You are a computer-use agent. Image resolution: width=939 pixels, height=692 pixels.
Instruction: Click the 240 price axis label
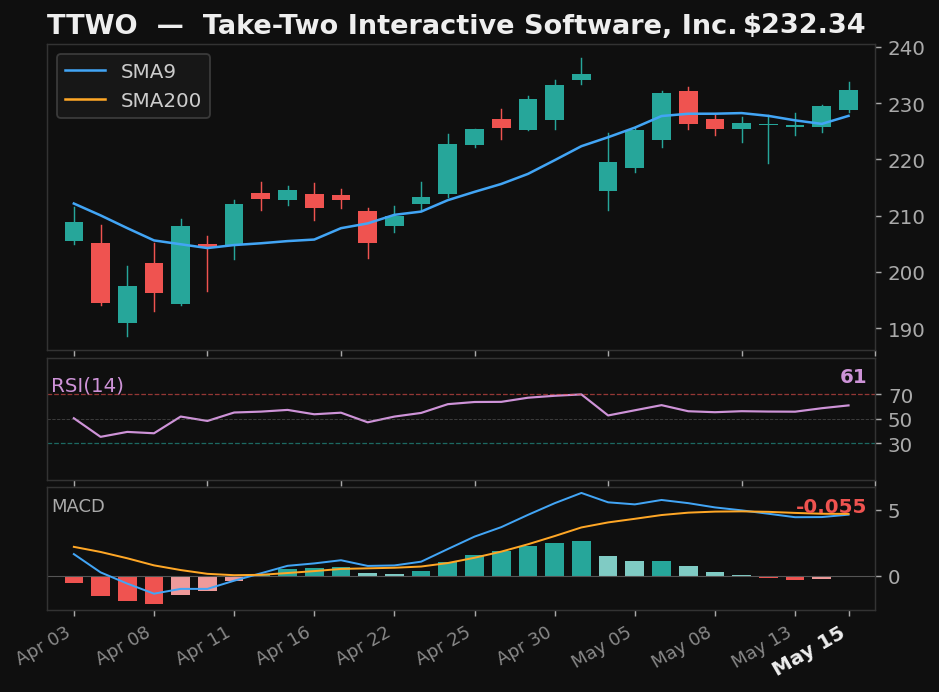click(906, 48)
